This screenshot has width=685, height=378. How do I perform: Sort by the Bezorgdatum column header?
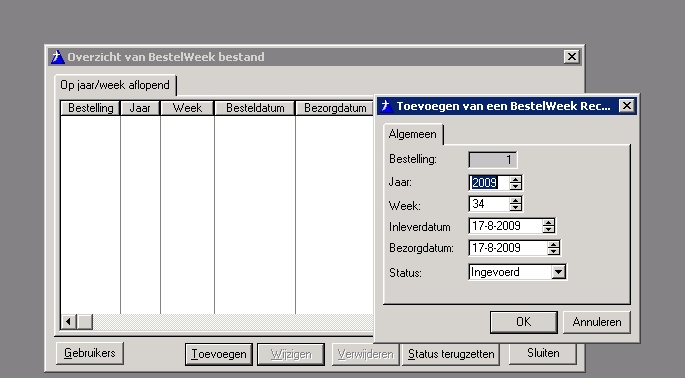(335, 108)
